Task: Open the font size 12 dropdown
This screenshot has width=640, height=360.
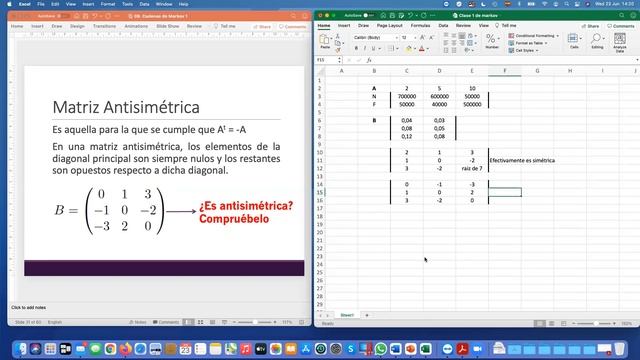Action: (409, 38)
